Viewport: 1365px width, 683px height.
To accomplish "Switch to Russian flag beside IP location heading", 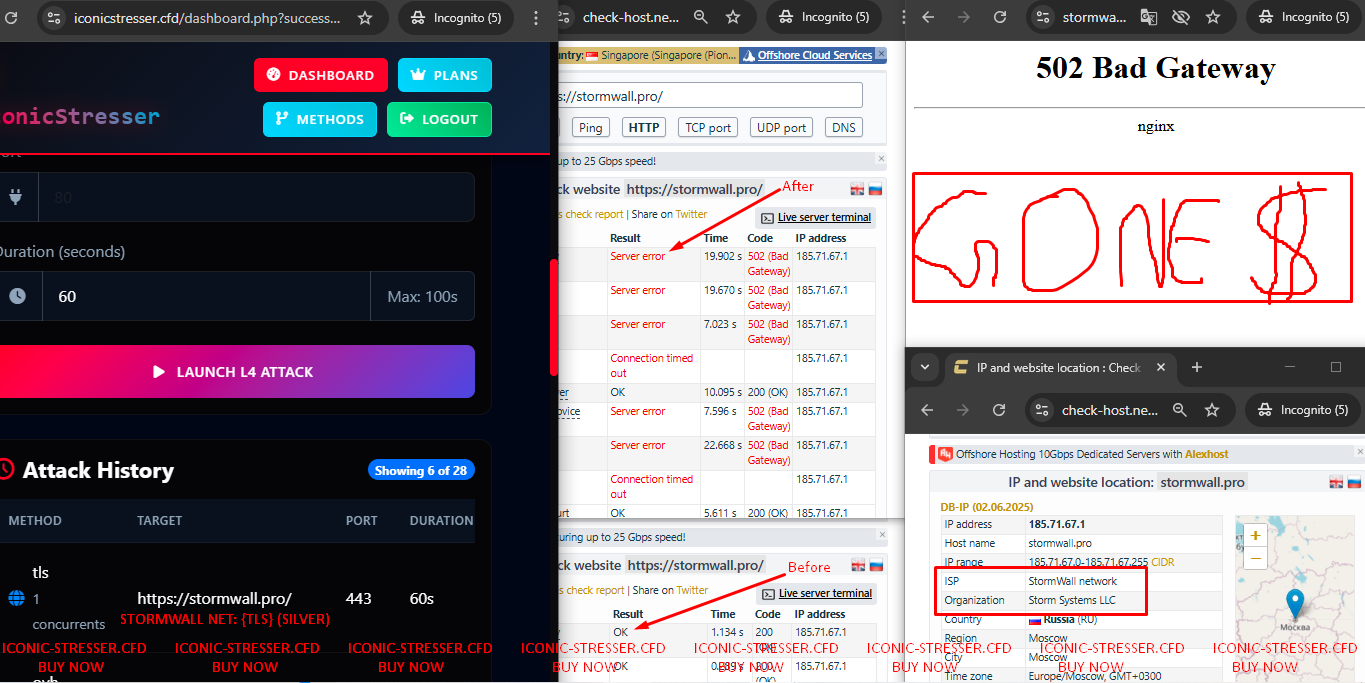I will tap(1353, 482).
